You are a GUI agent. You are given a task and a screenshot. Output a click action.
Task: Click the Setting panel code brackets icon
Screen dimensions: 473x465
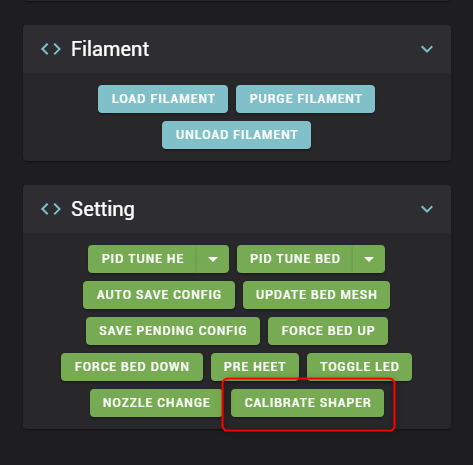coord(51,209)
